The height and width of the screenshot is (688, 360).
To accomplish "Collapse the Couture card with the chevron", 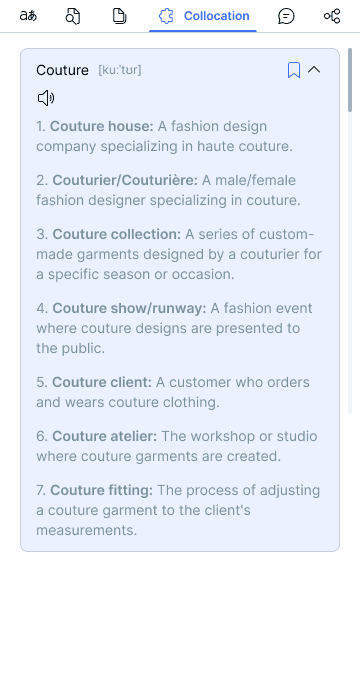I will [314, 69].
